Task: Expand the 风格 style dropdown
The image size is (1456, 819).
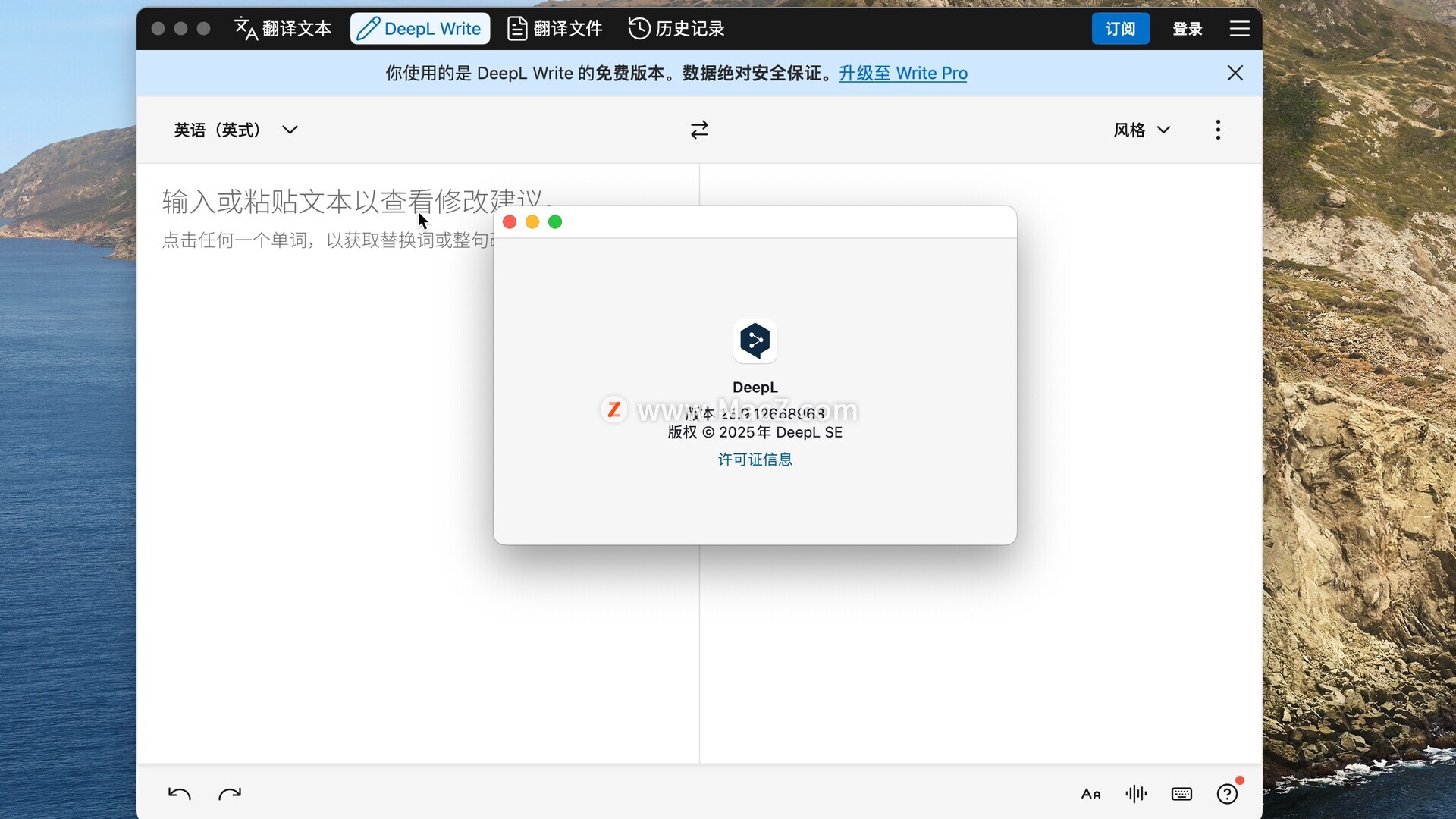Action: (1142, 130)
